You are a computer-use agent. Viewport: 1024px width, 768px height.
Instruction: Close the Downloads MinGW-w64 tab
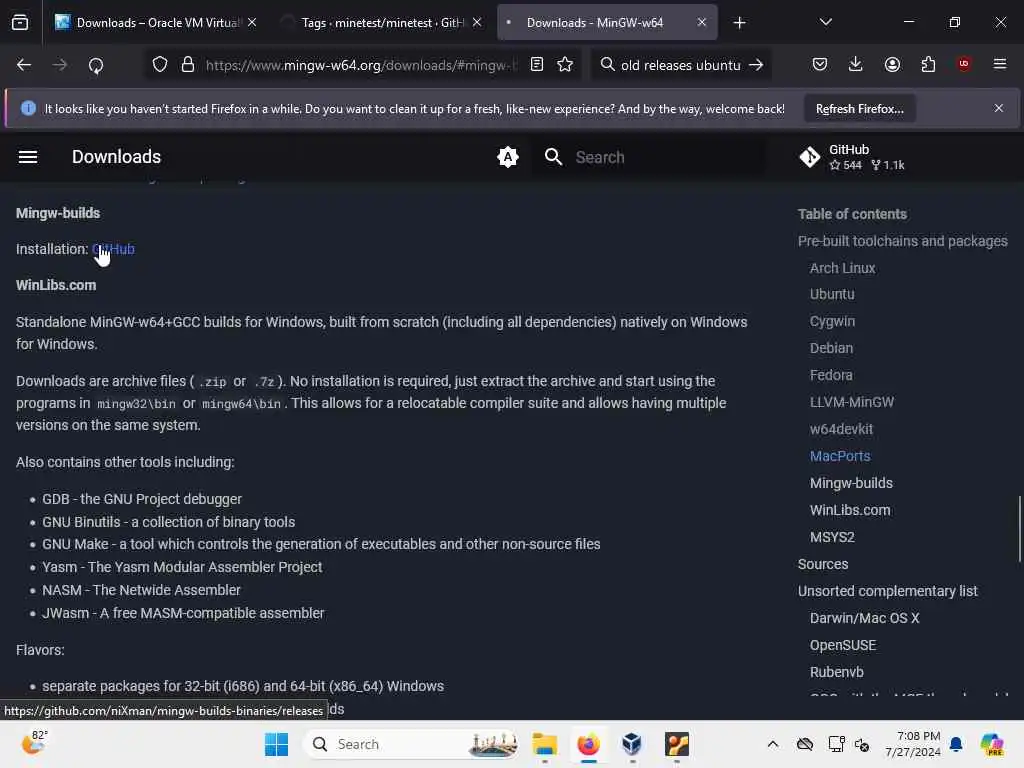(702, 22)
